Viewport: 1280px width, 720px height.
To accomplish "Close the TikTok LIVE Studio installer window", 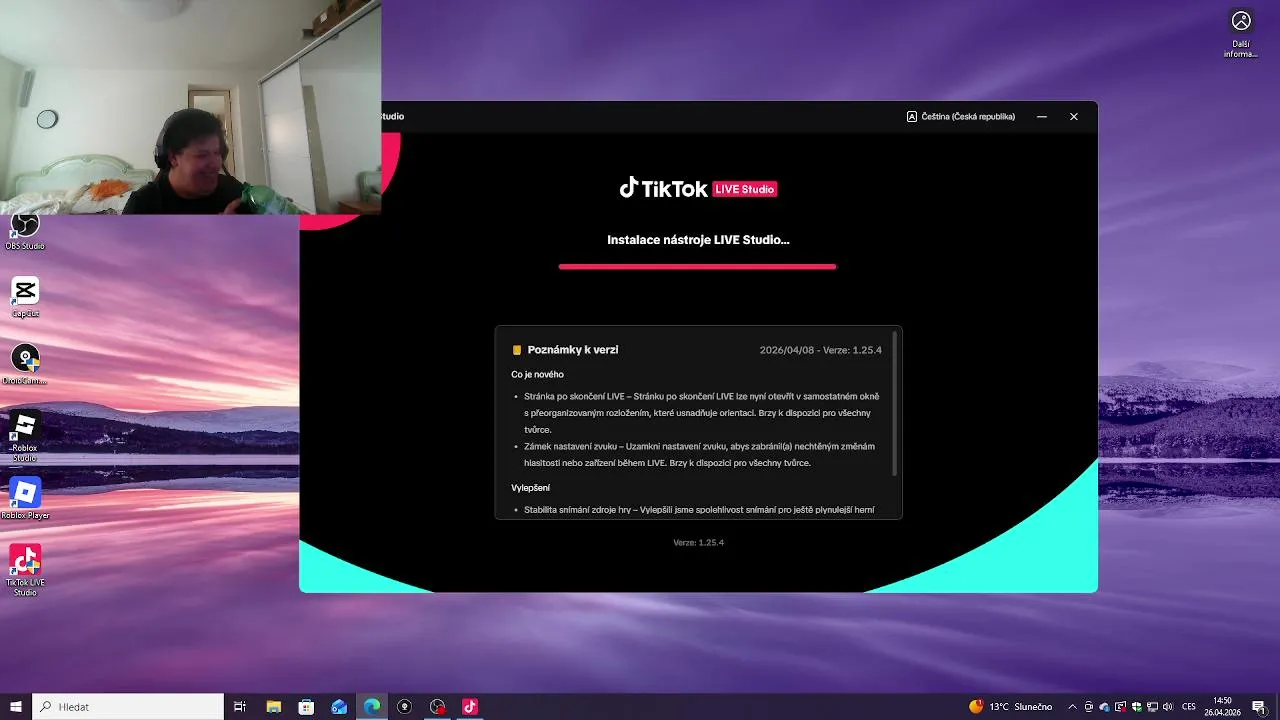I will (x=1074, y=117).
